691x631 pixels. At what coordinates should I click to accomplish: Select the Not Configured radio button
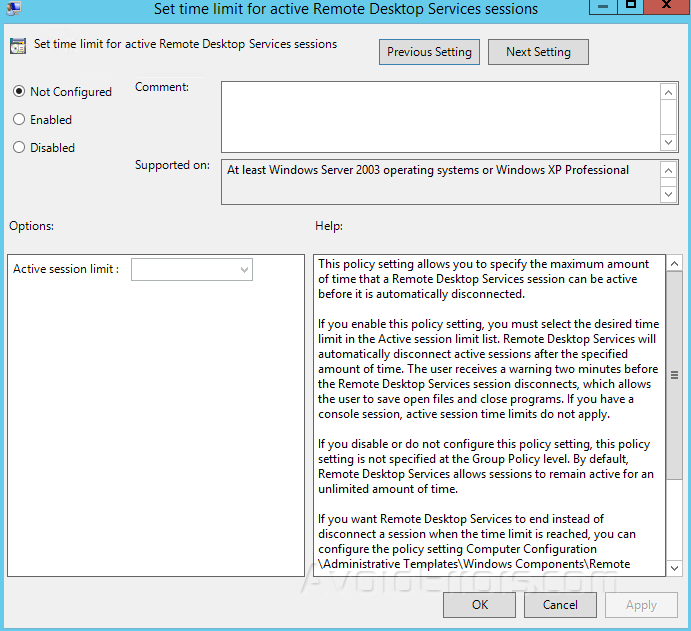[x=19, y=92]
